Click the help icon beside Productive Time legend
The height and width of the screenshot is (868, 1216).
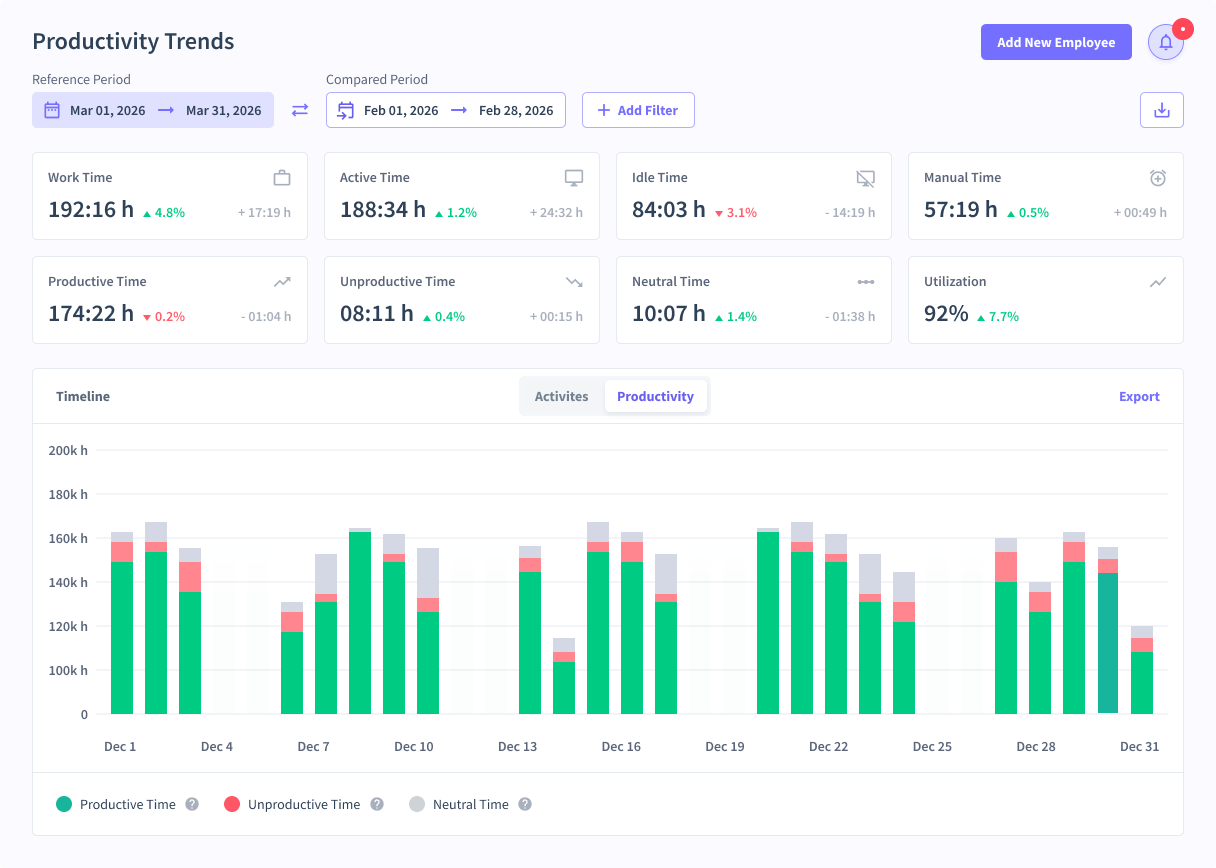click(192, 804)
